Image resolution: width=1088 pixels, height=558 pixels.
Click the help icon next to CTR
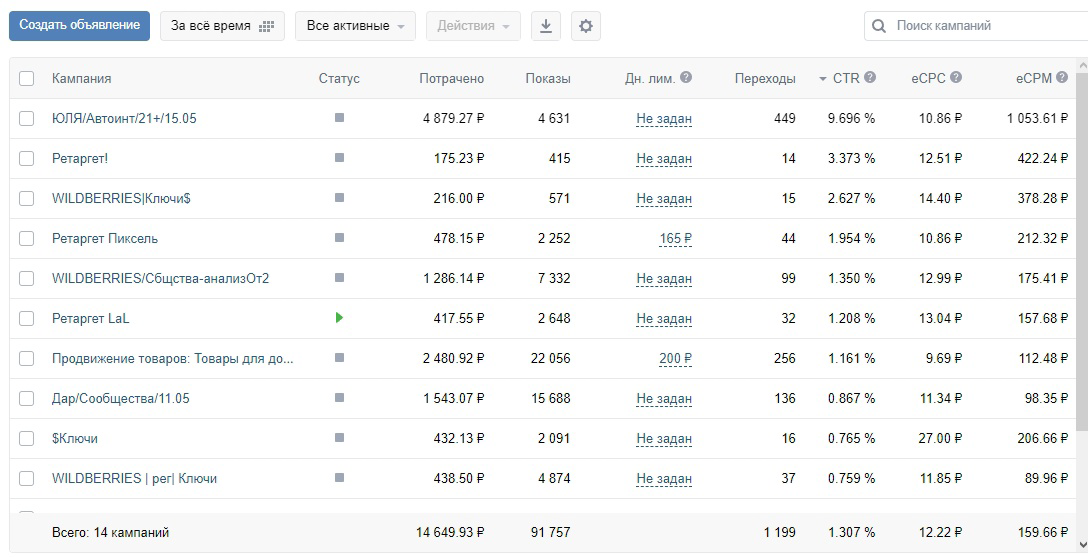(869, 78)
